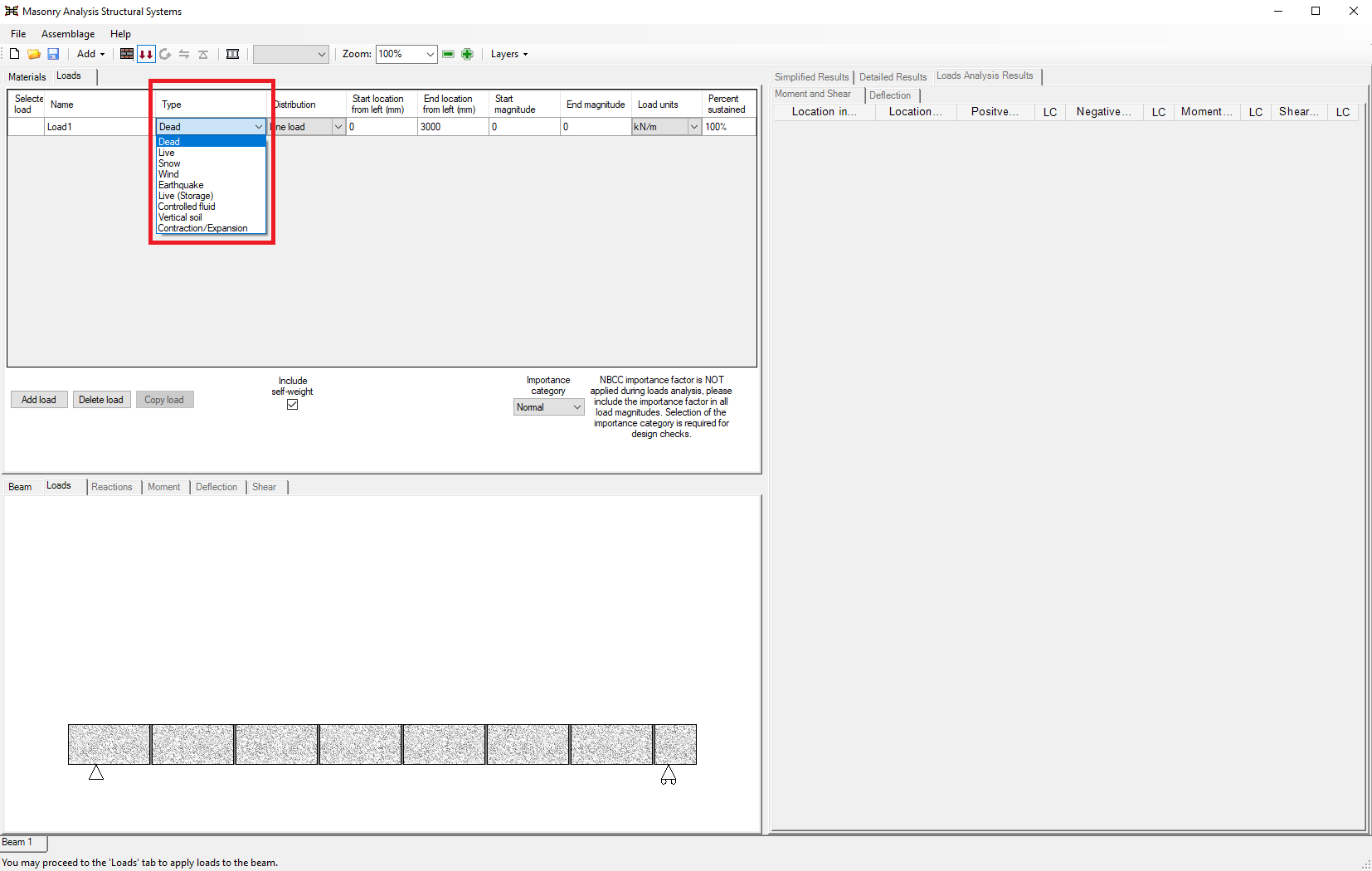
Task: Click the green minus zoom out icon
Action: 448,54
